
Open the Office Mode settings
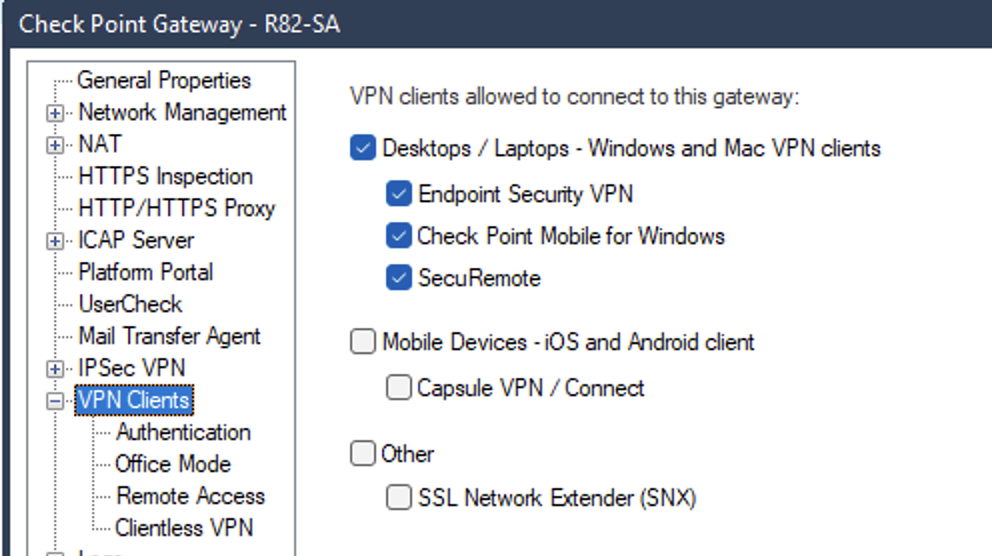pyautogui.click(x=173, y=464)
